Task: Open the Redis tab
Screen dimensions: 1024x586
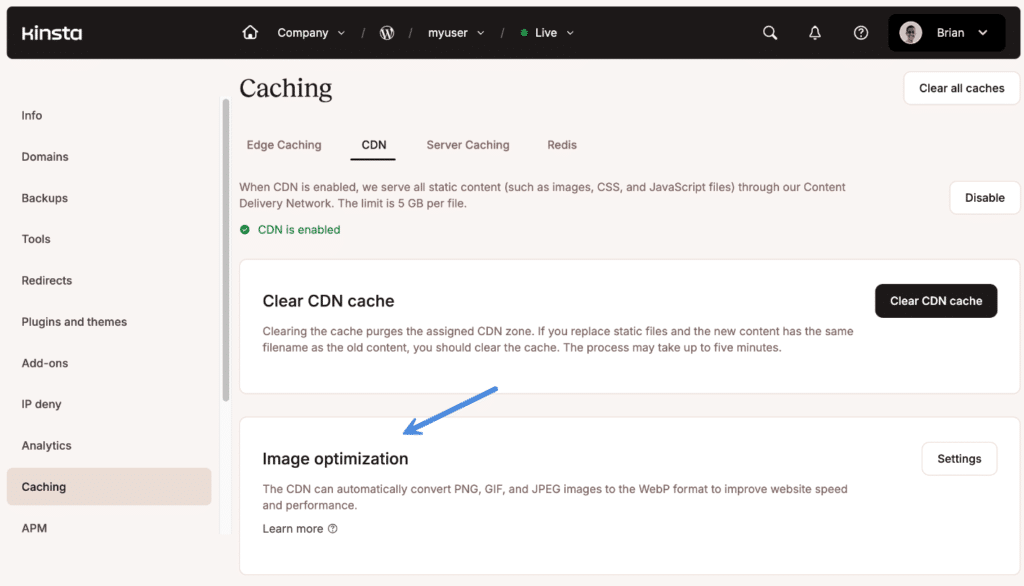Action: click(x=562, y=145)
